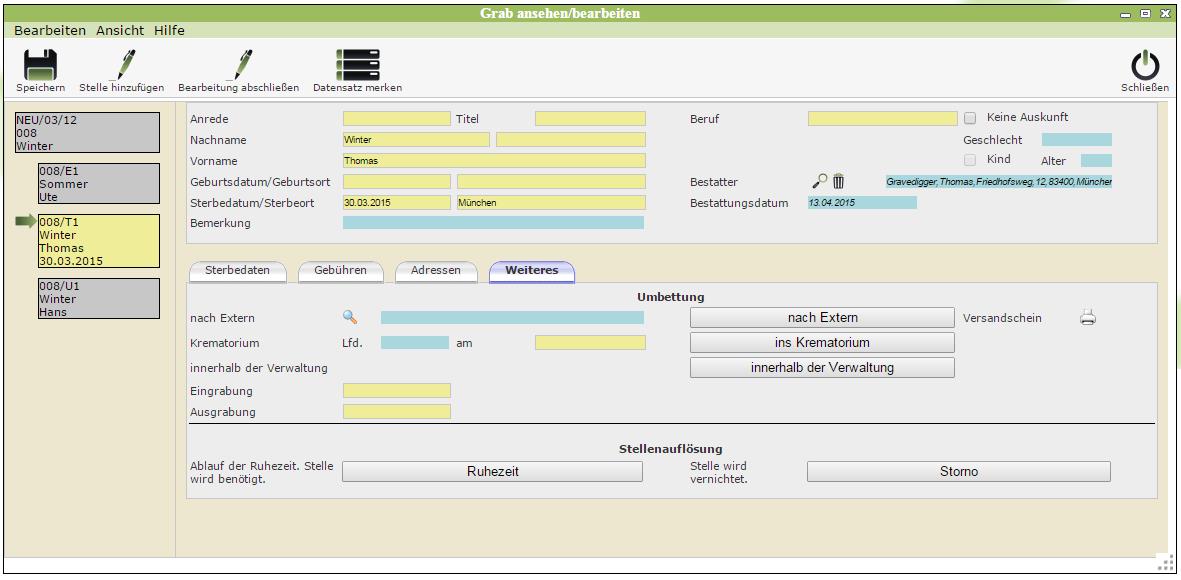1181x580 pixels.
Task: Click the Datensatz merken icon
Action: point(357,65)
